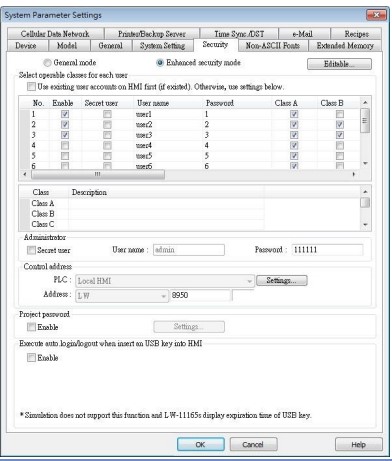This screenshot has height=461, width=392.
Task: Click user table horizontal scrollbar thumb
Action: pyautogui.click(x=98, y=174)
